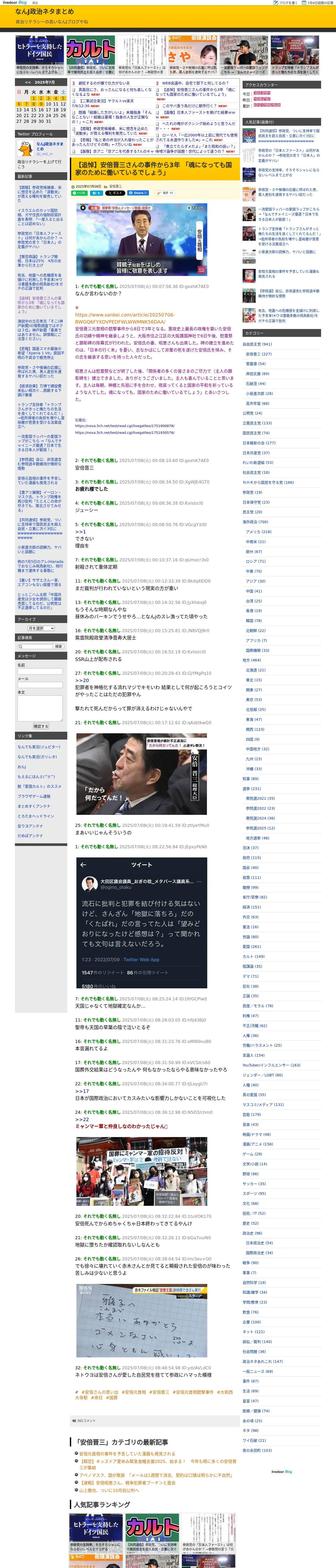
Task: Open the まとめすぐアンテナ link
Action: pos(34,806)
